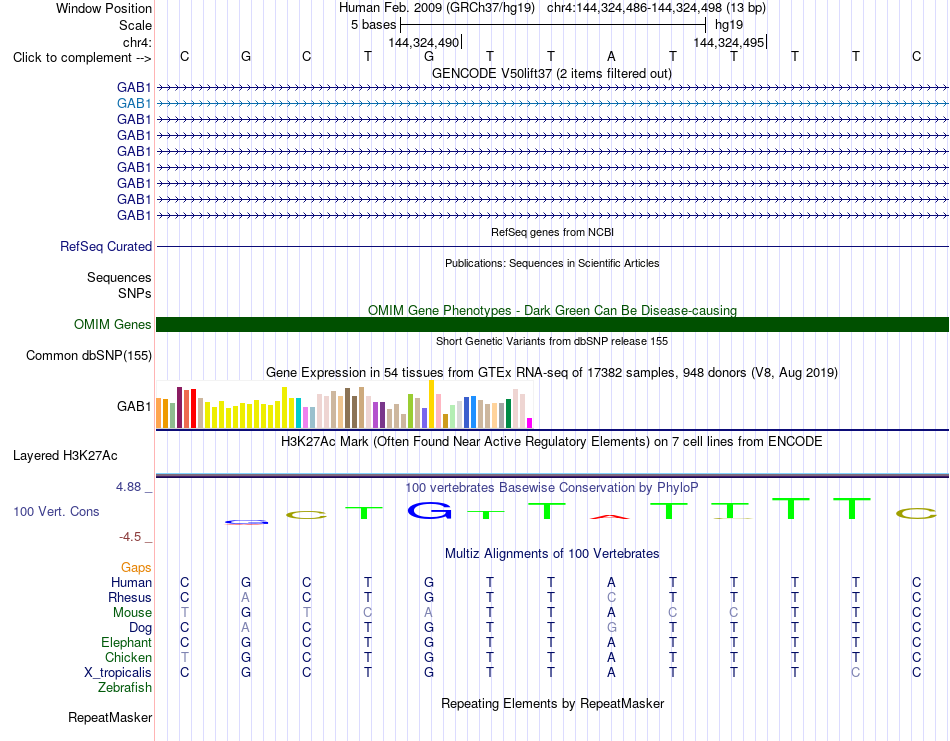Click the A base in the complement sequence row
The height and width of the screenshot is (741, 950).
tap(611, 56)
